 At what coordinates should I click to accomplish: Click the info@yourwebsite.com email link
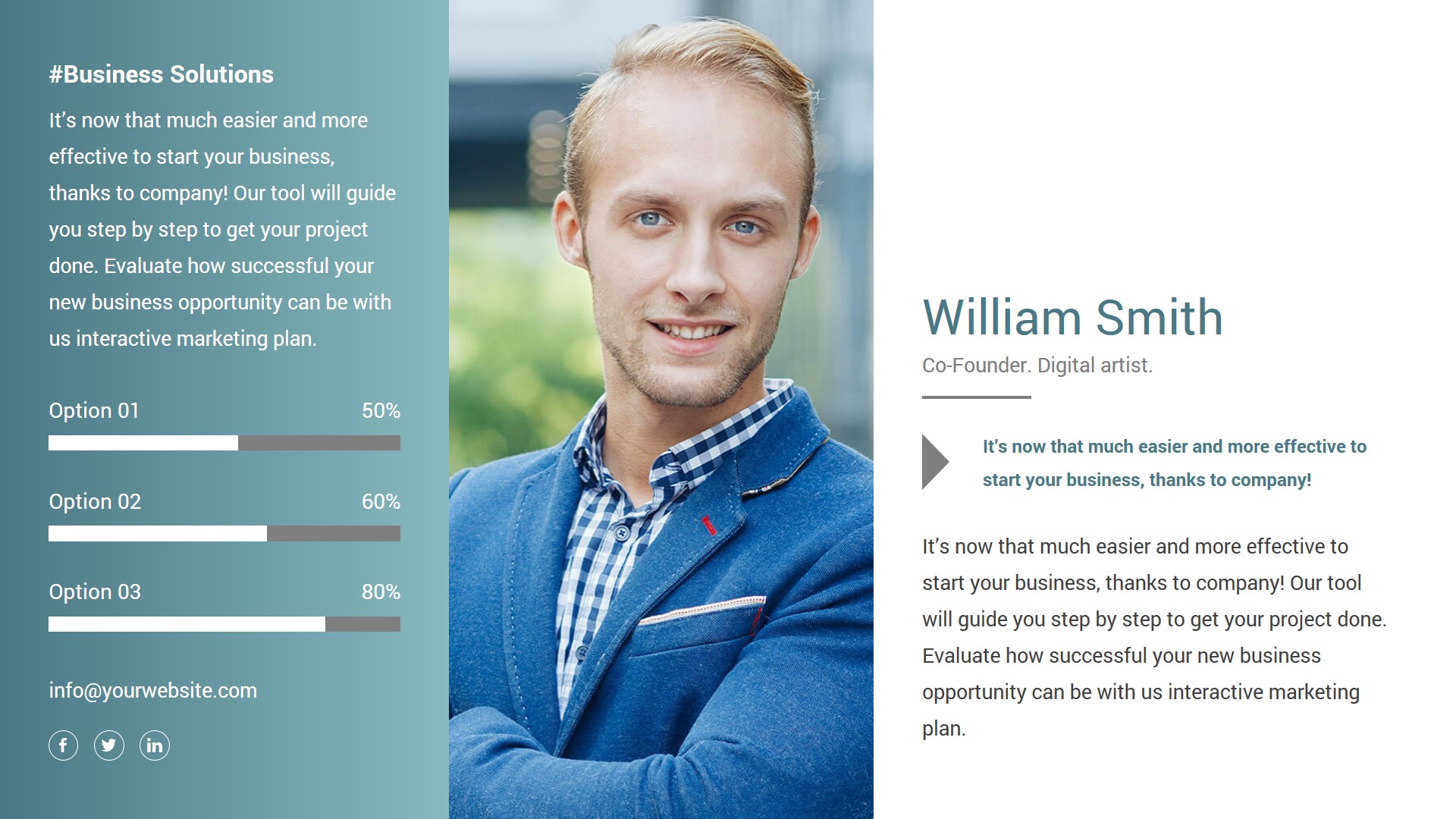pyautogui.click(x=153, y=691)
